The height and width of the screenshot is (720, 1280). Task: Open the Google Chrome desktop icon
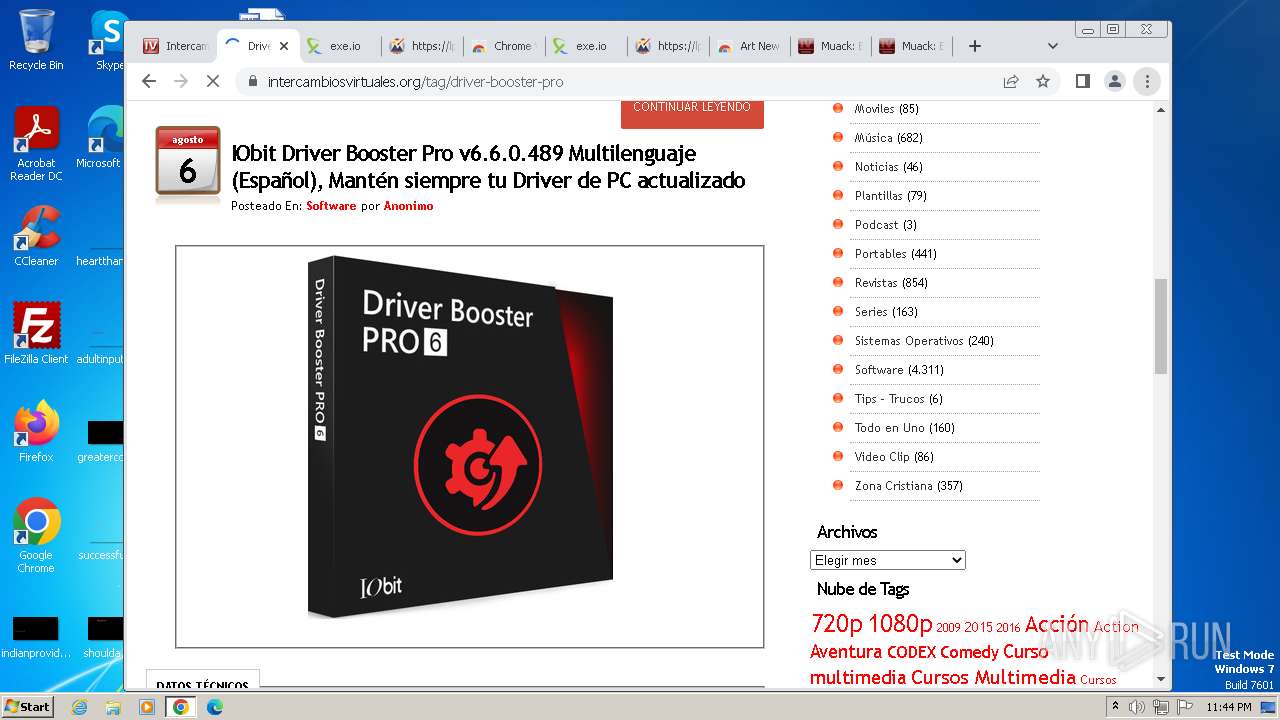(36, 536)
